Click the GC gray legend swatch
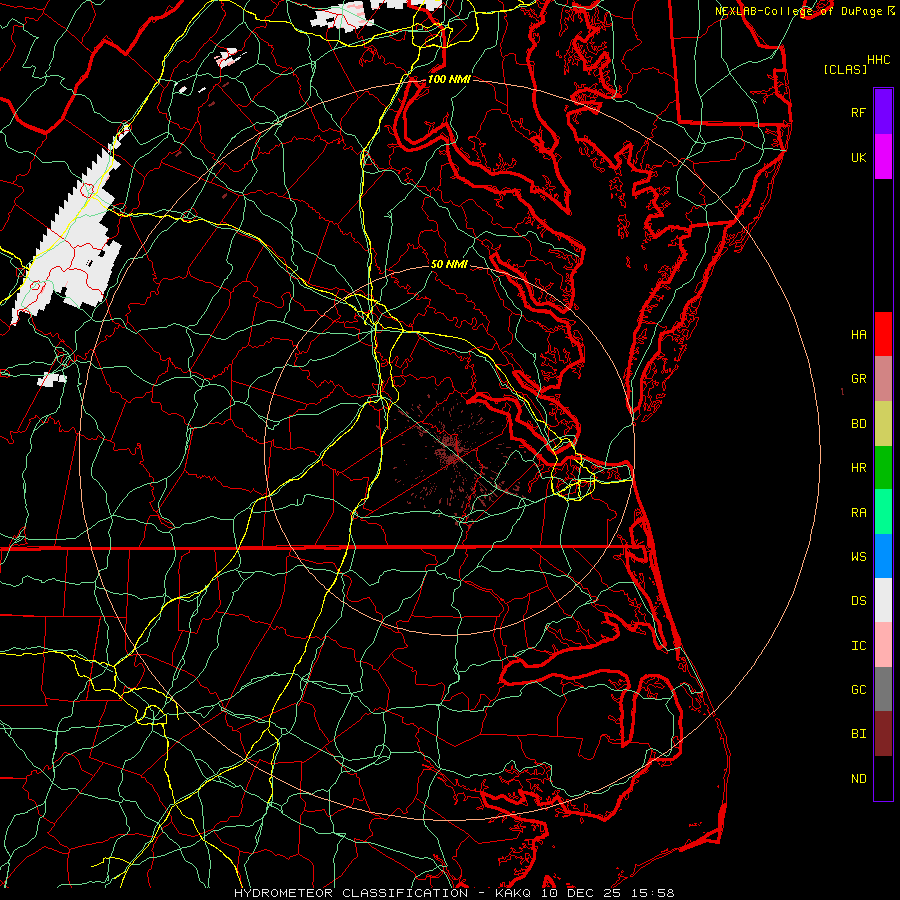 click(883, 689)
